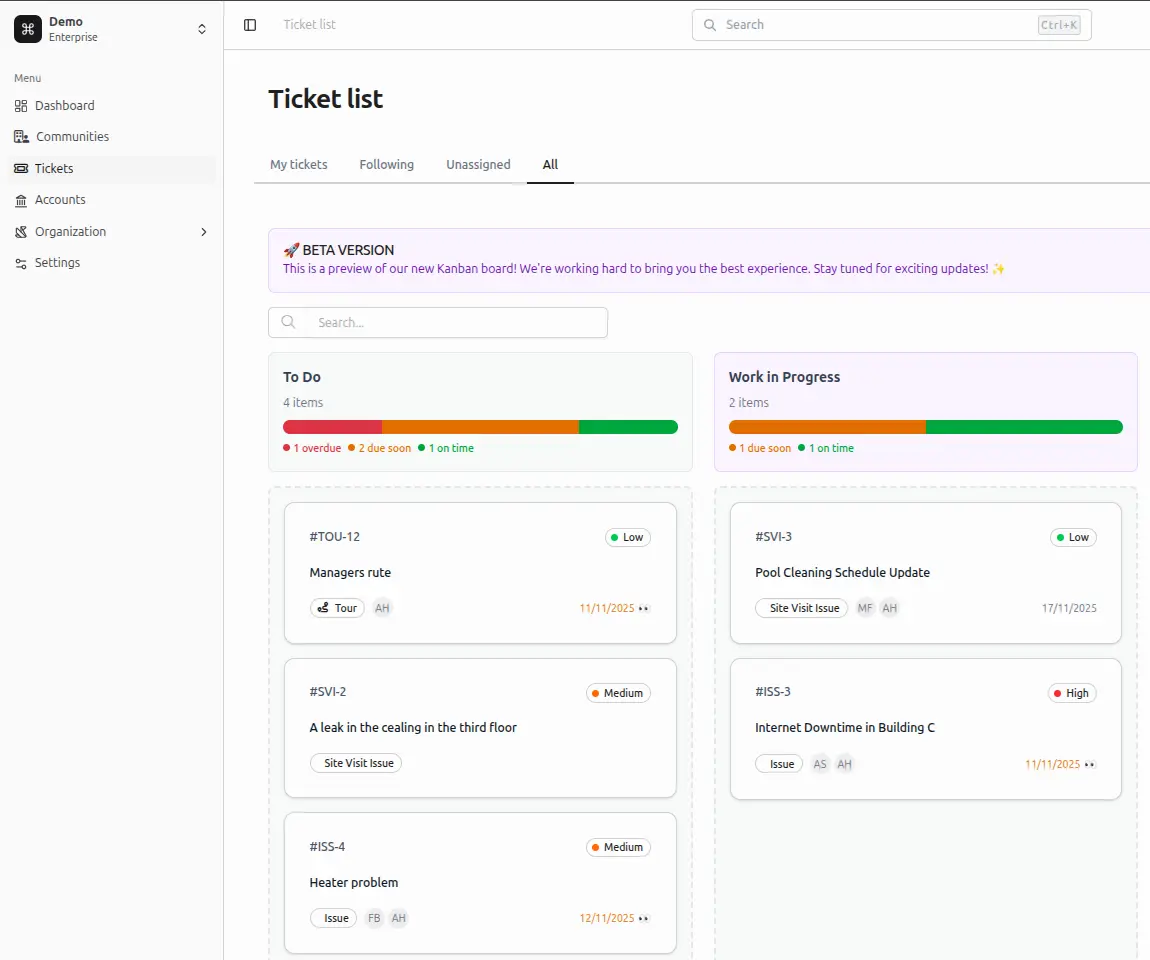Screen dimensions: 1150x960
Task: Click the Settings sliders icon
Action: pos(21,262)
